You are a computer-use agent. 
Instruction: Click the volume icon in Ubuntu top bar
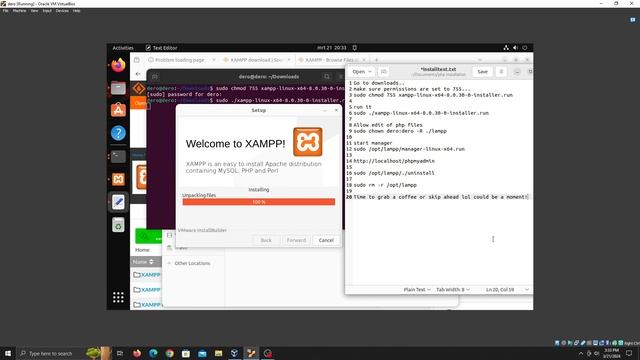(x=516, y=48)
